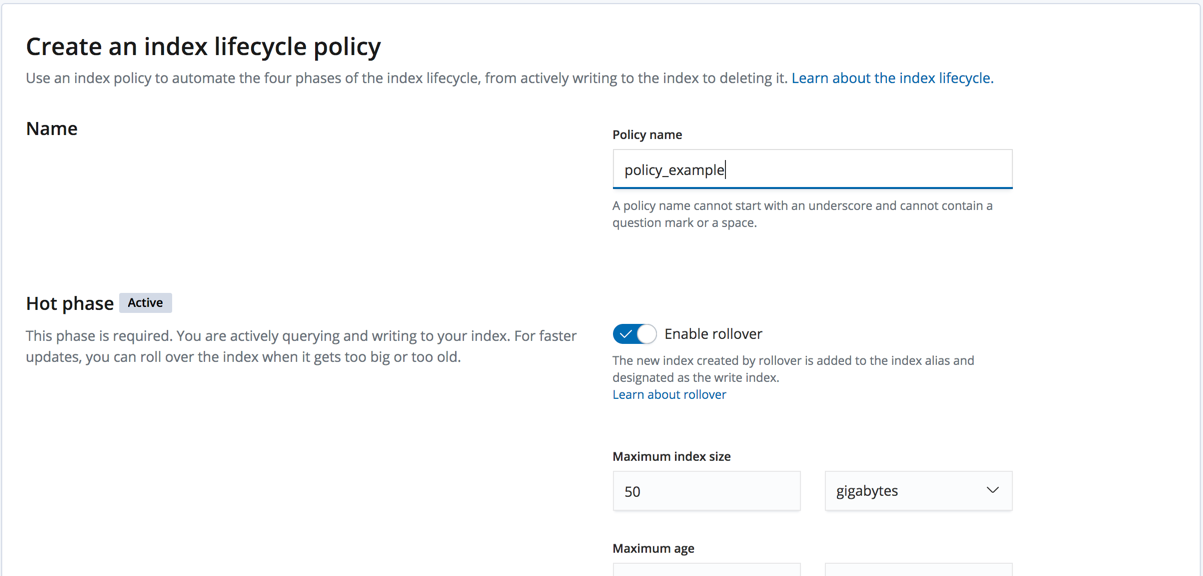Place cursor in policy_example text box
Image resolution: width=1203 pixels, height=576 pixels.
(x=812, y=168)
